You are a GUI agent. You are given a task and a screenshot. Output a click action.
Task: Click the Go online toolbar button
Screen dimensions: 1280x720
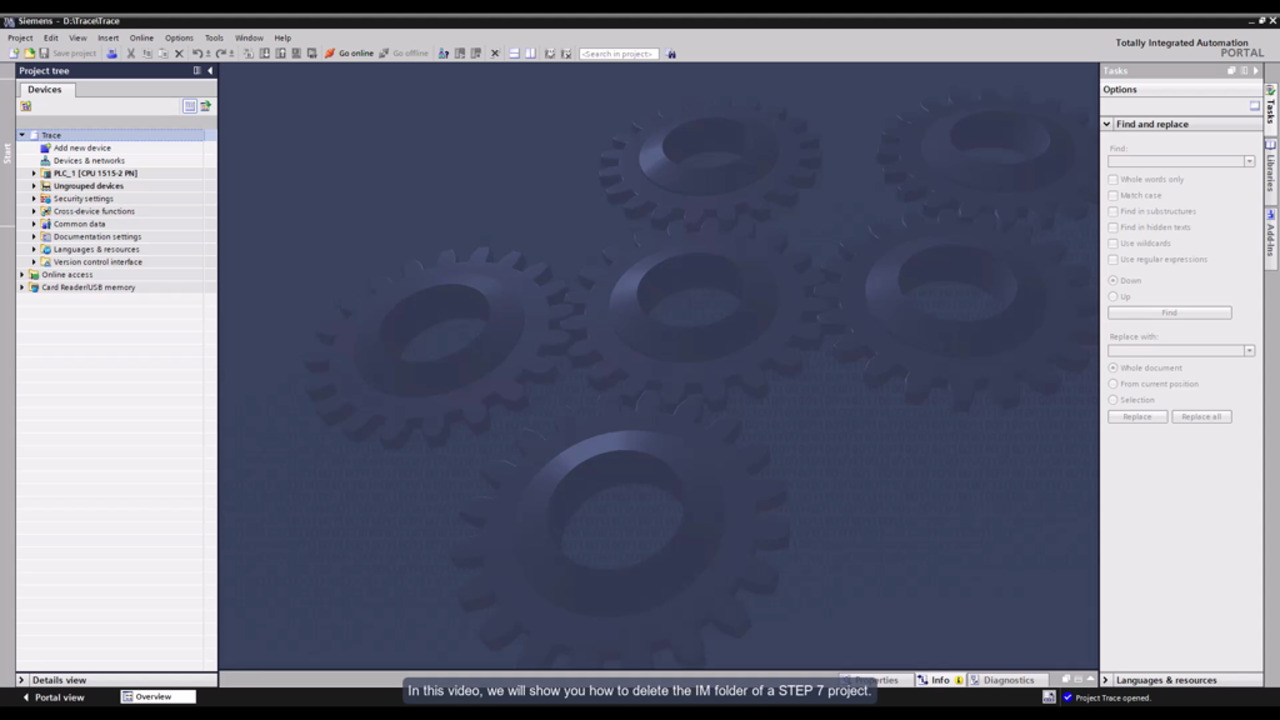click(349, 54)
